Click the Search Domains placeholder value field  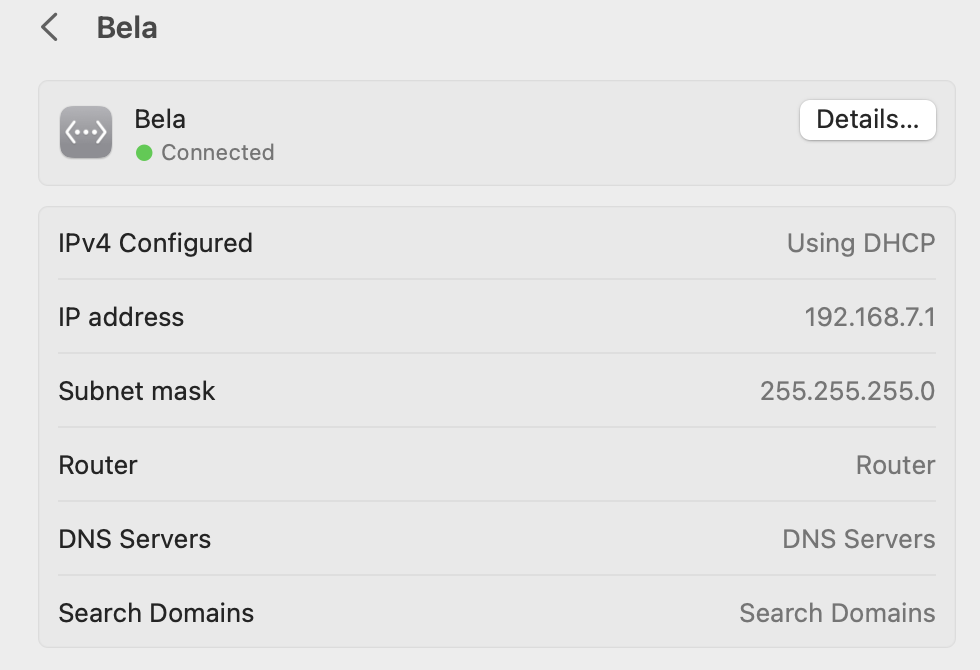click(837, 613)
